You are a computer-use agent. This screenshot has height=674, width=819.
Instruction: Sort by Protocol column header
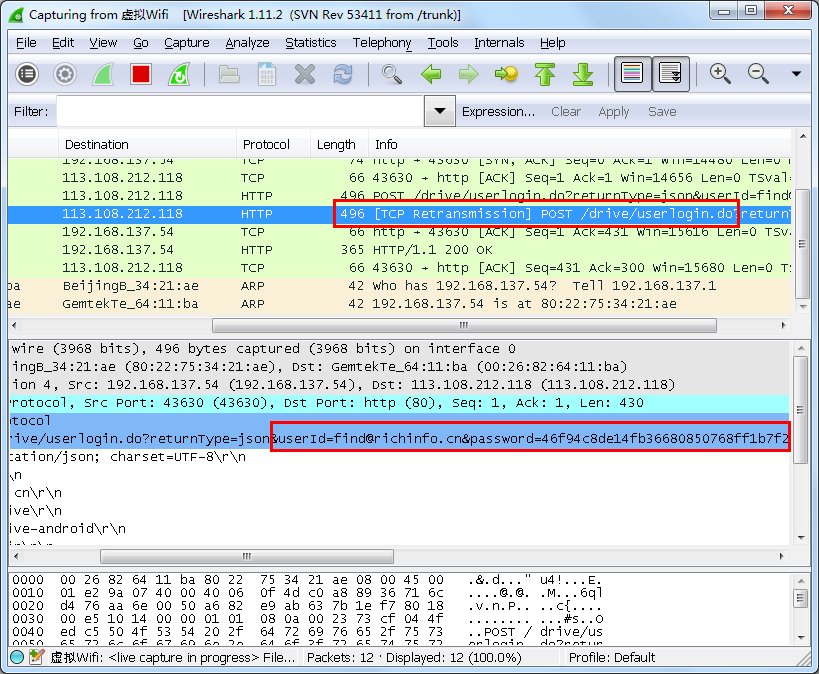(273, 144)
